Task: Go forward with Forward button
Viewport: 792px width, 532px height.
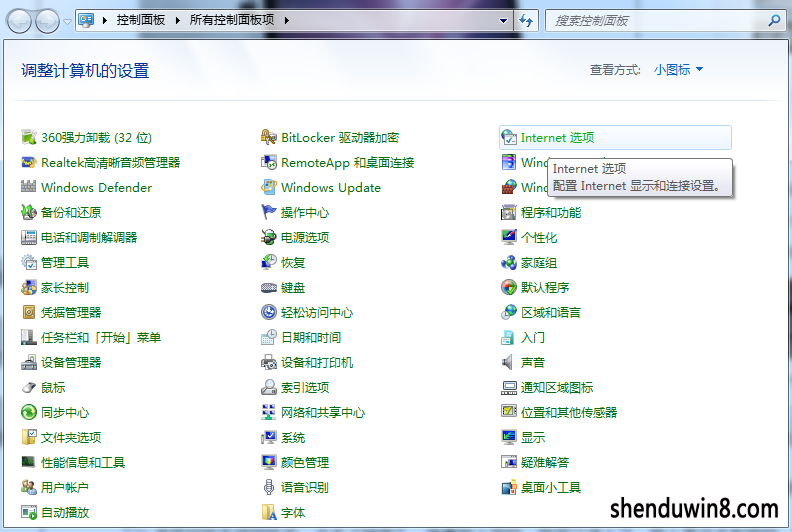Action: (47, 21)
